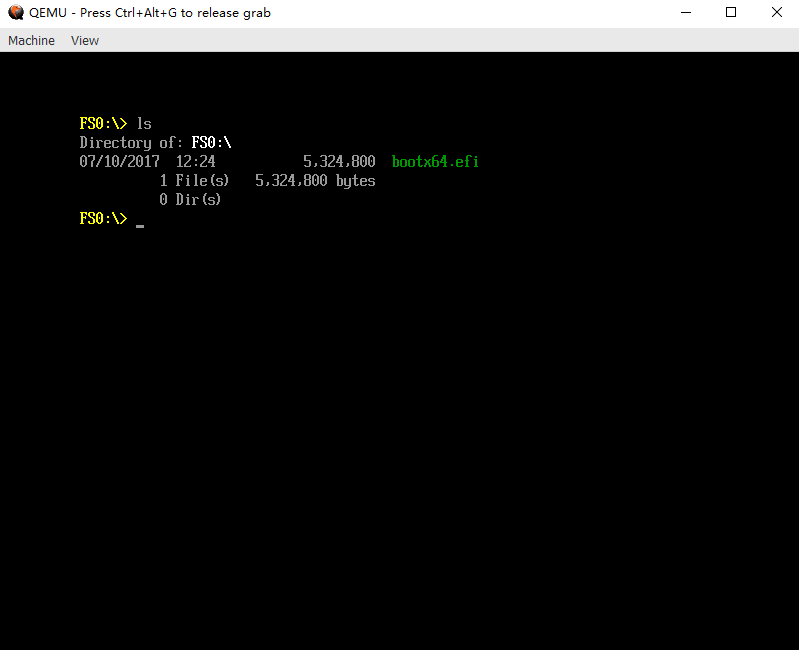Click the file size 5,324,800 beside bootx64.efi
The height and width of the screenshot is (650, 799).
[x=339, y=162]
